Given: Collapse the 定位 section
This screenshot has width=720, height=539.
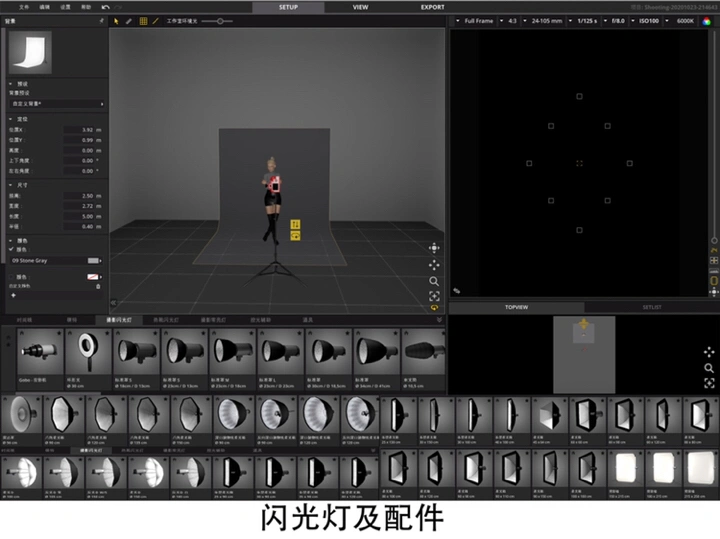Looking at the screenshot, I should (x=11, y=118).
